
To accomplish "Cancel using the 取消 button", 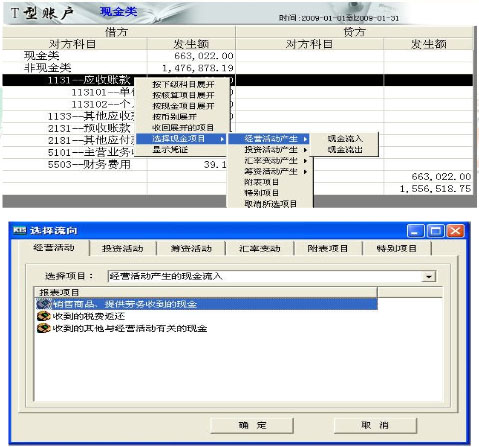I will click(375, 425).
